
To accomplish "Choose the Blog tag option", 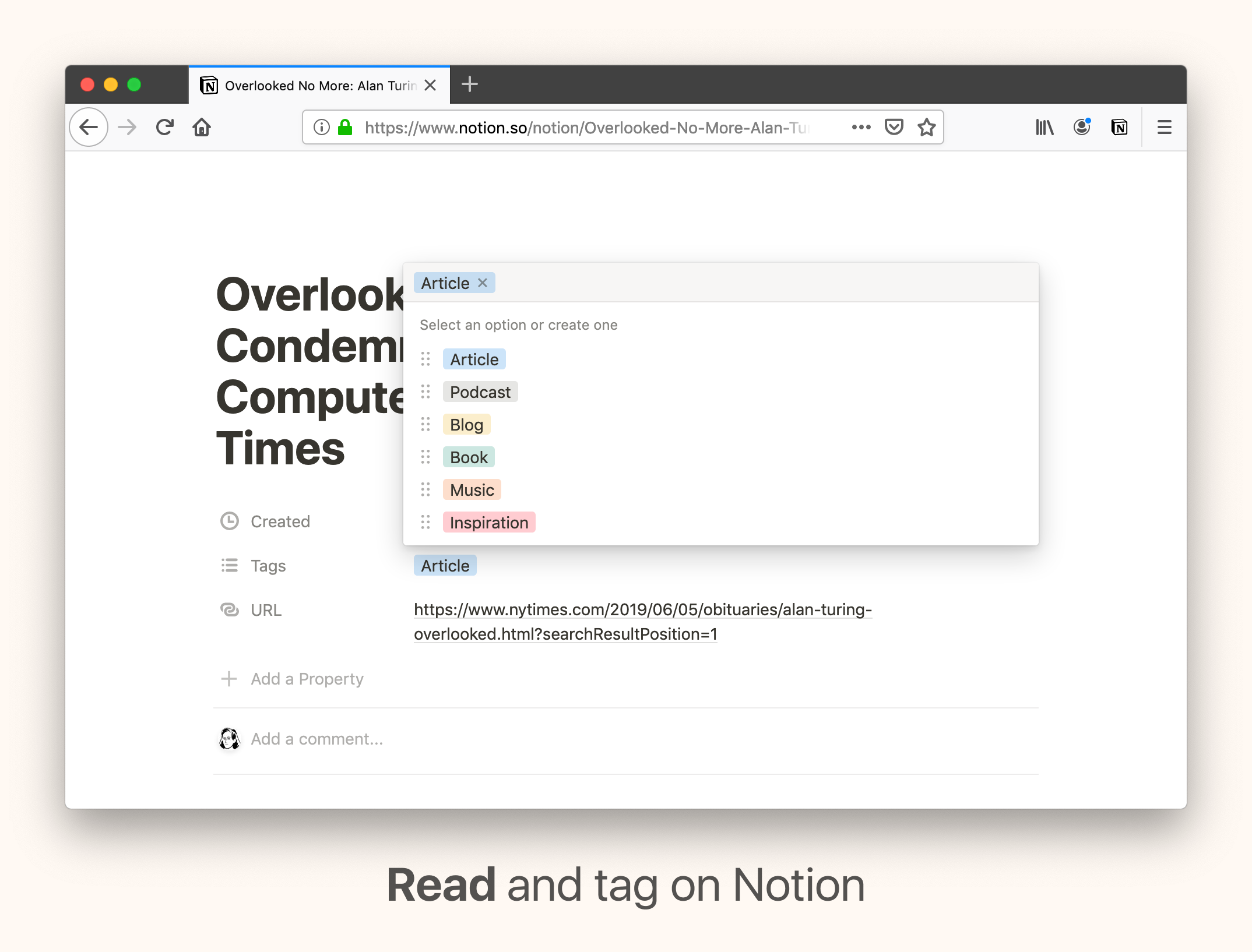I will coord(466,424).
